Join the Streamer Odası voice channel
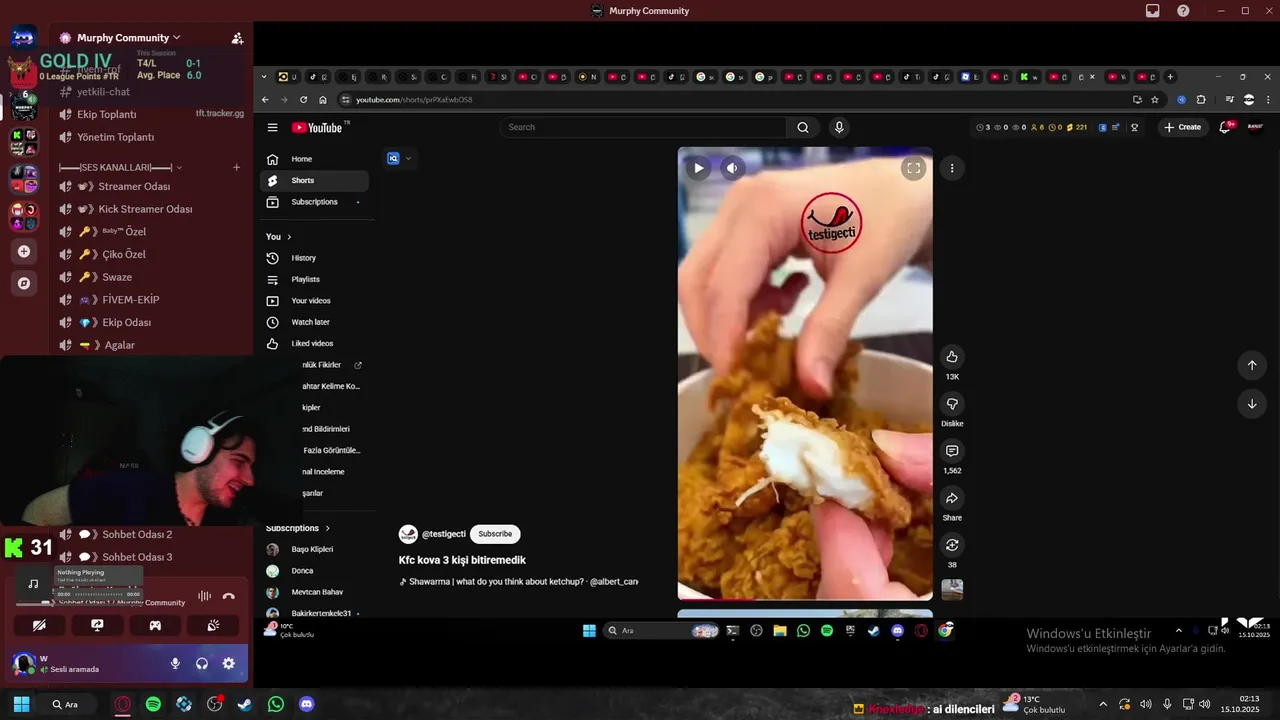This screenshot has height=720, width=1280. pyautogui.click(x=134, y=187)
